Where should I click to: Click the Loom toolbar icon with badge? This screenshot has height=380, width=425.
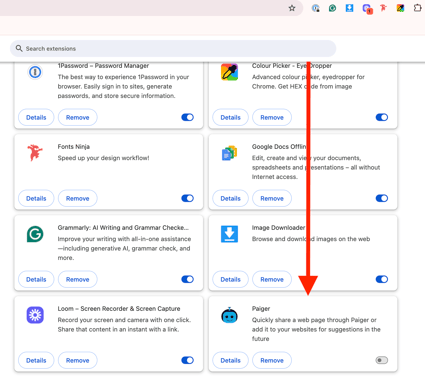coord(367,8)
